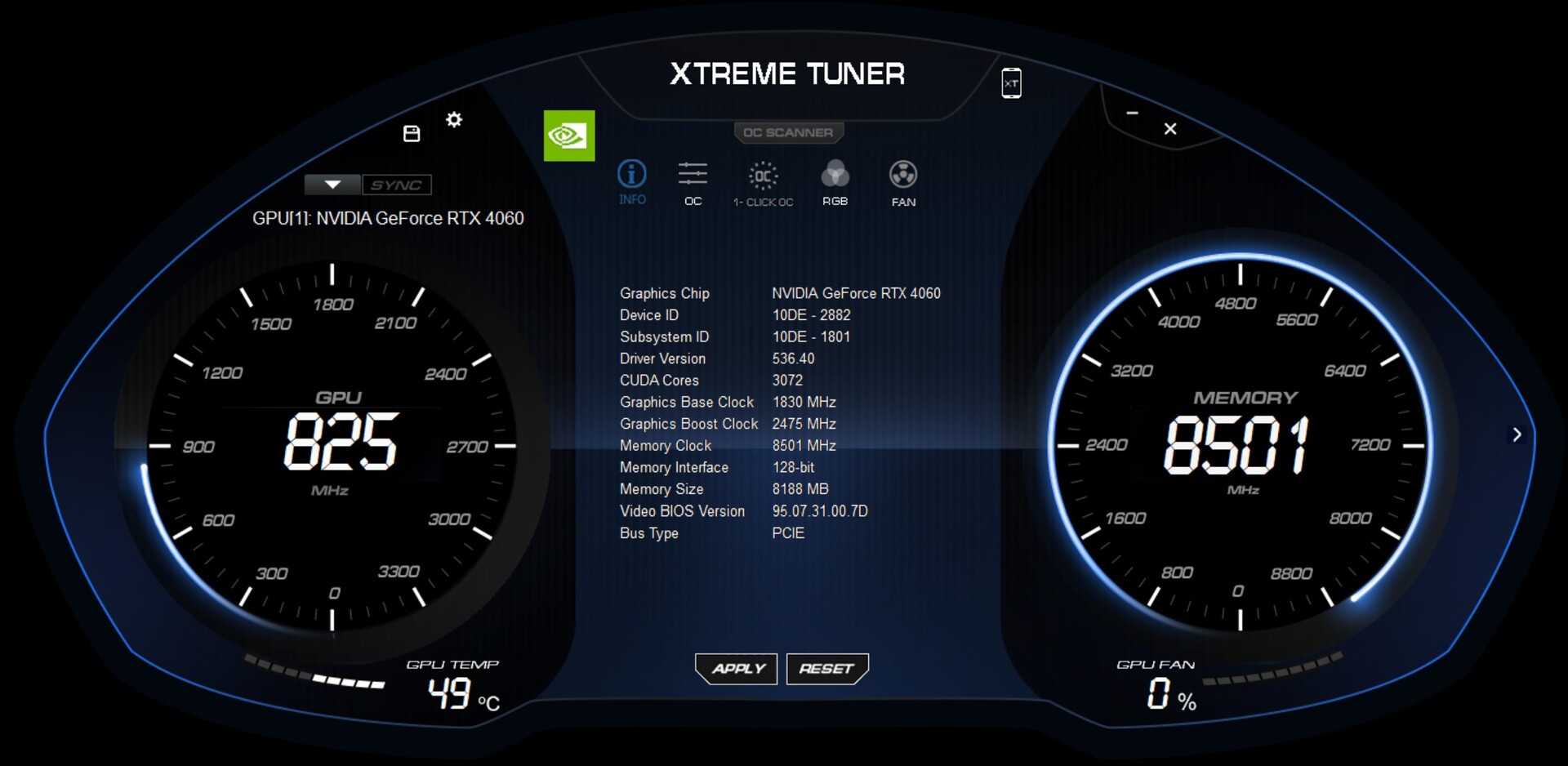Screen dimensions: 1568x766
Task: Click the XTREME TUNER title
Action: (x=787, y=74)
